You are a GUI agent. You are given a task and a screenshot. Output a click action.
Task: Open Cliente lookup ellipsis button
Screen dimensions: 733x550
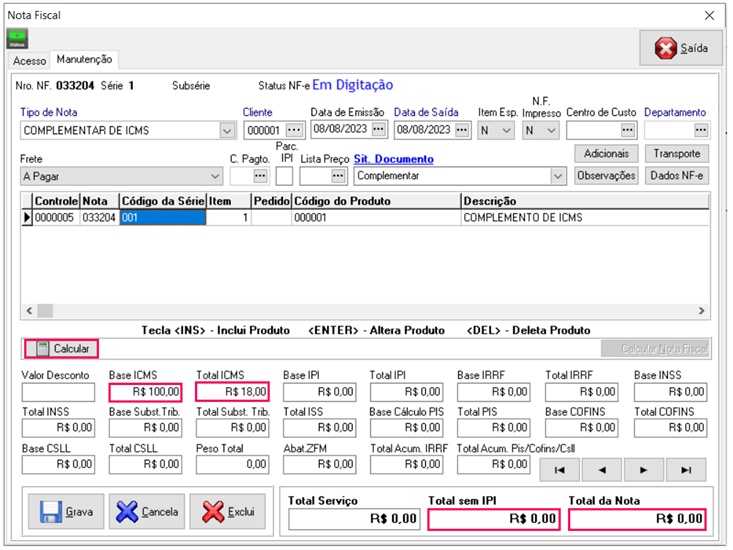click(293, 130)
